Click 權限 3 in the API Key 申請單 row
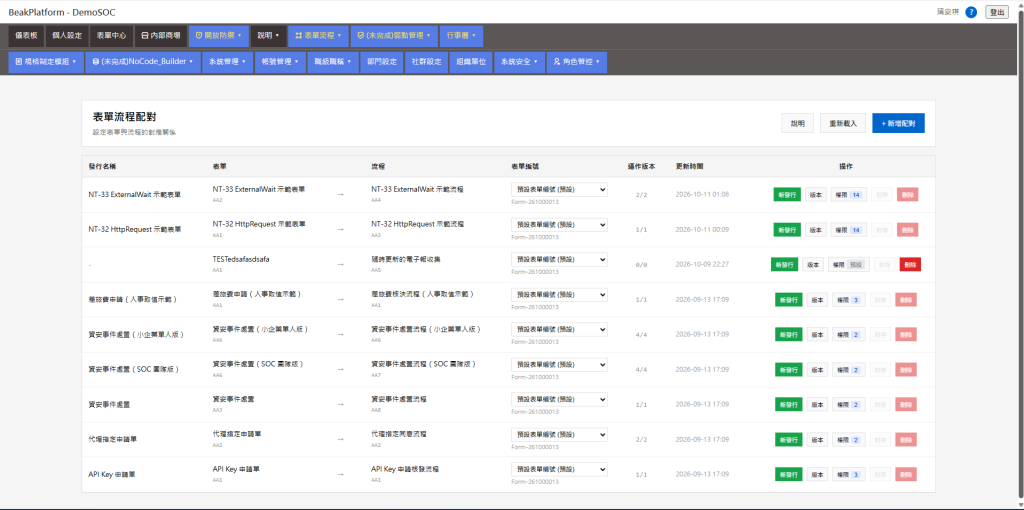The width and height of the screenshot is (1024, 510). click(x=848, y=475)
